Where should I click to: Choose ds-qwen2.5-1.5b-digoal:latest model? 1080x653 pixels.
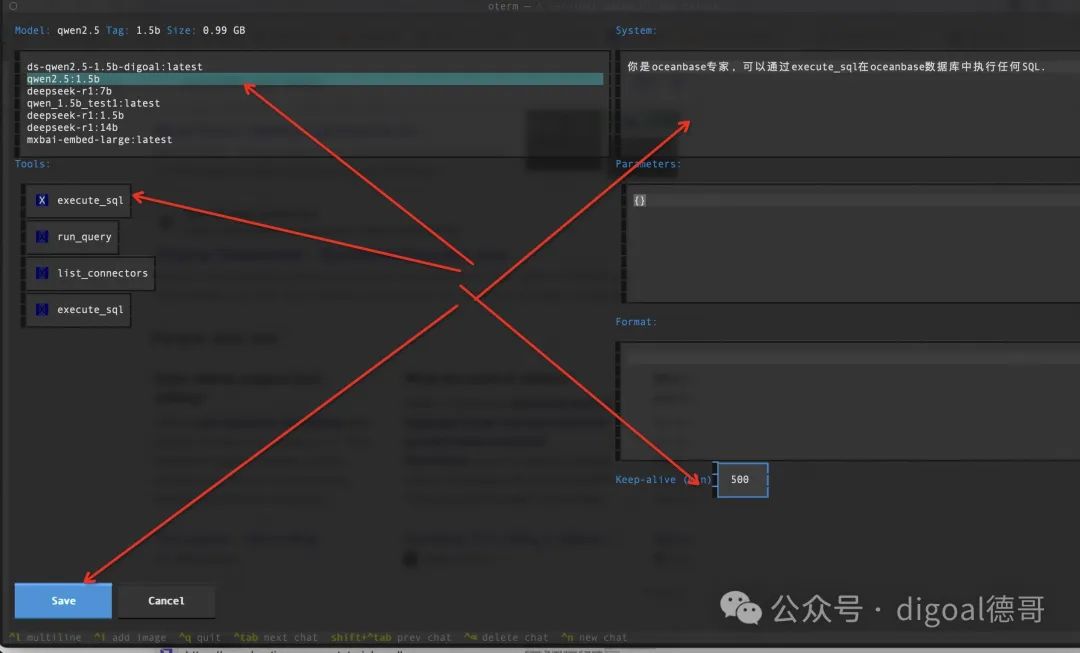point(114,67)
